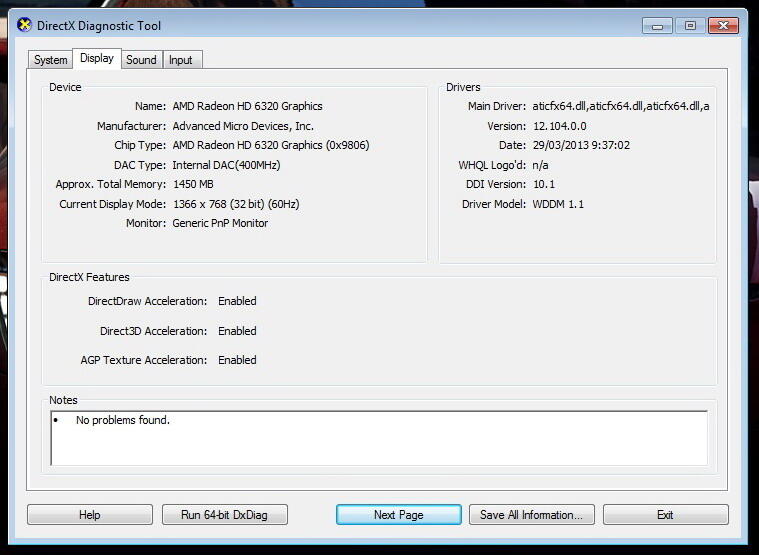Click manufacturer 'Advanced Micro Devices, Inc.'
Screen dimensions: 759x555
point(243,126)
